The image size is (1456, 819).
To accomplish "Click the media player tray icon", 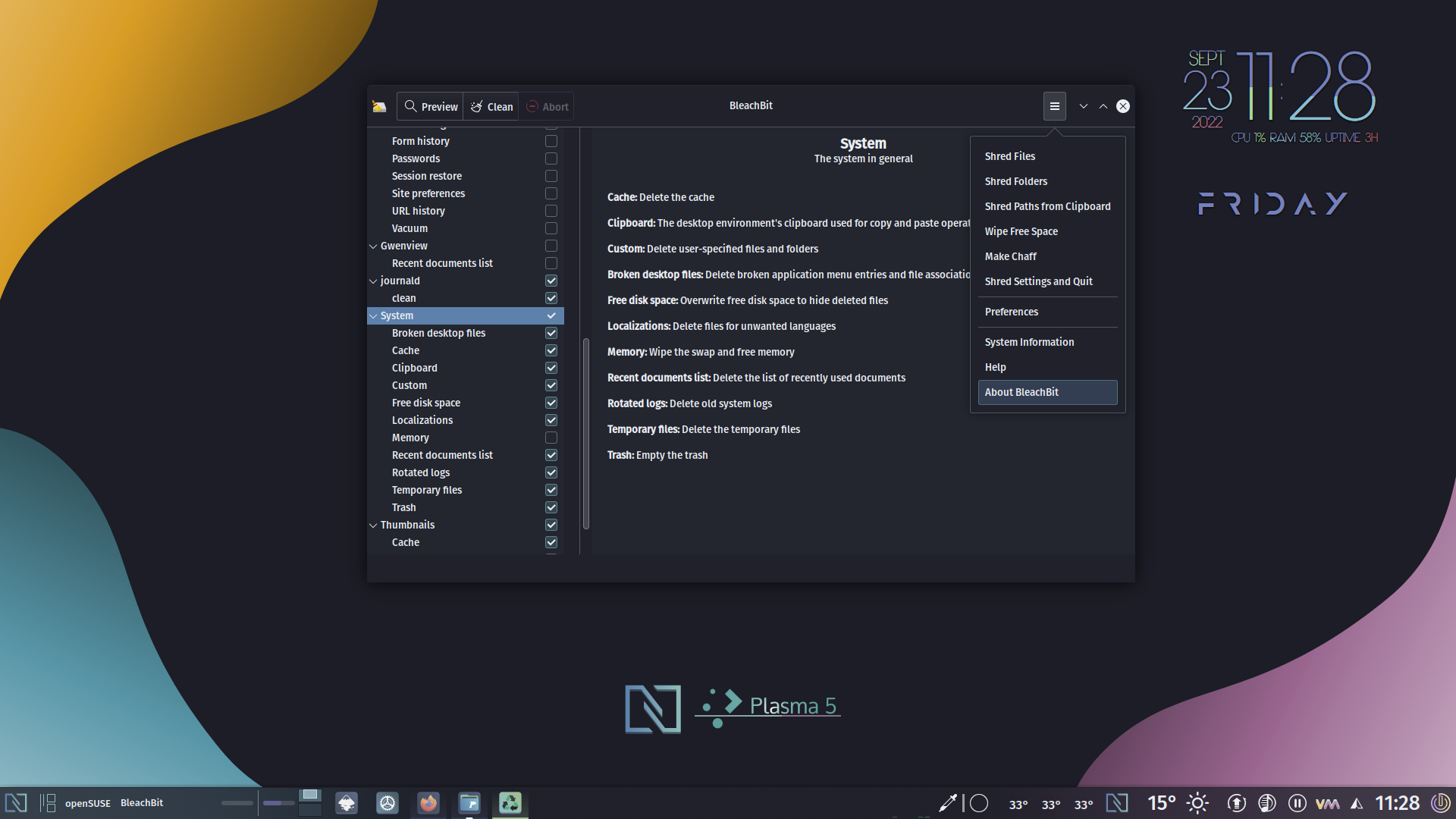I will click(x=1266, y=803).
